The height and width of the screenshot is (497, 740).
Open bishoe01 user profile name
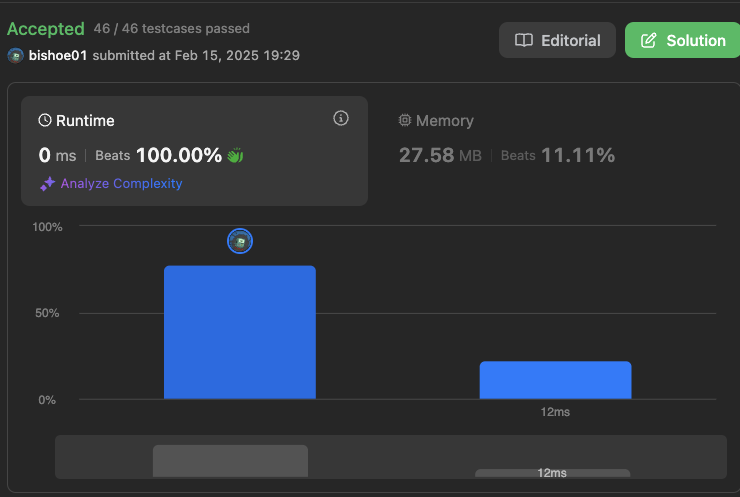(58, 55)
